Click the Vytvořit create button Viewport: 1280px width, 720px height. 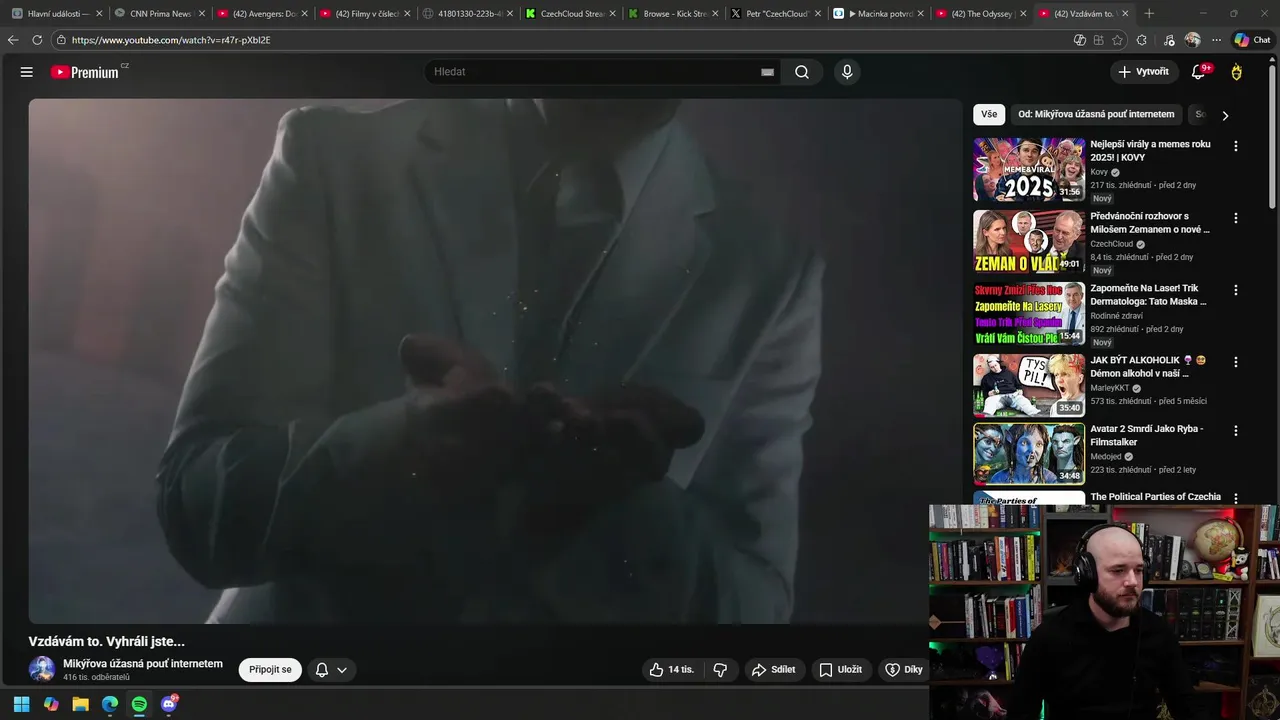click(1143, 72)
